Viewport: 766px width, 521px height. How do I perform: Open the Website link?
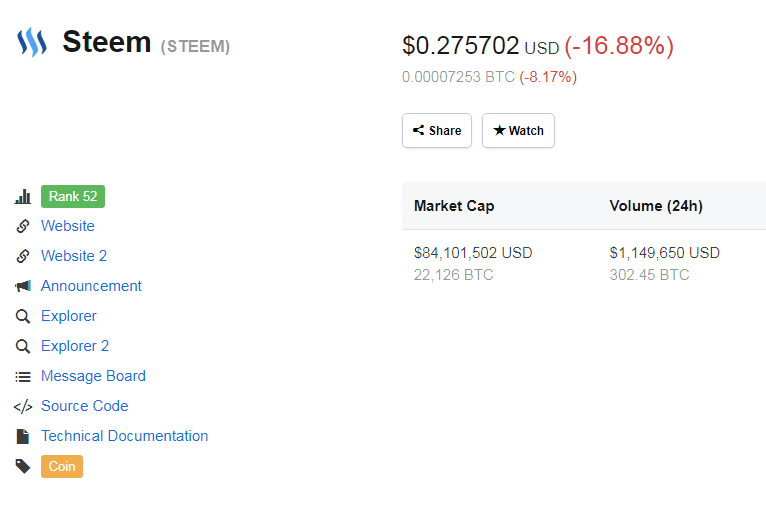68,226
